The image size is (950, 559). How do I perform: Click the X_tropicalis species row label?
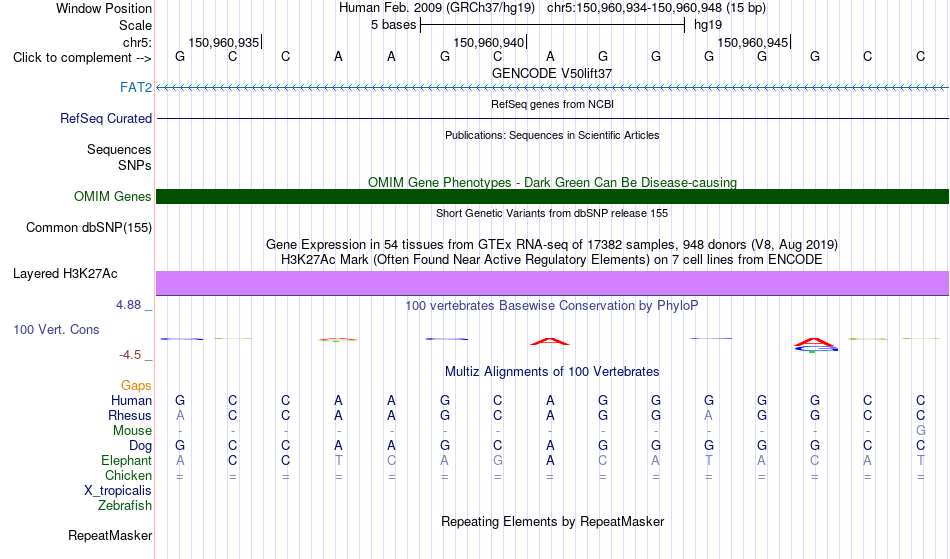point(118,491)
